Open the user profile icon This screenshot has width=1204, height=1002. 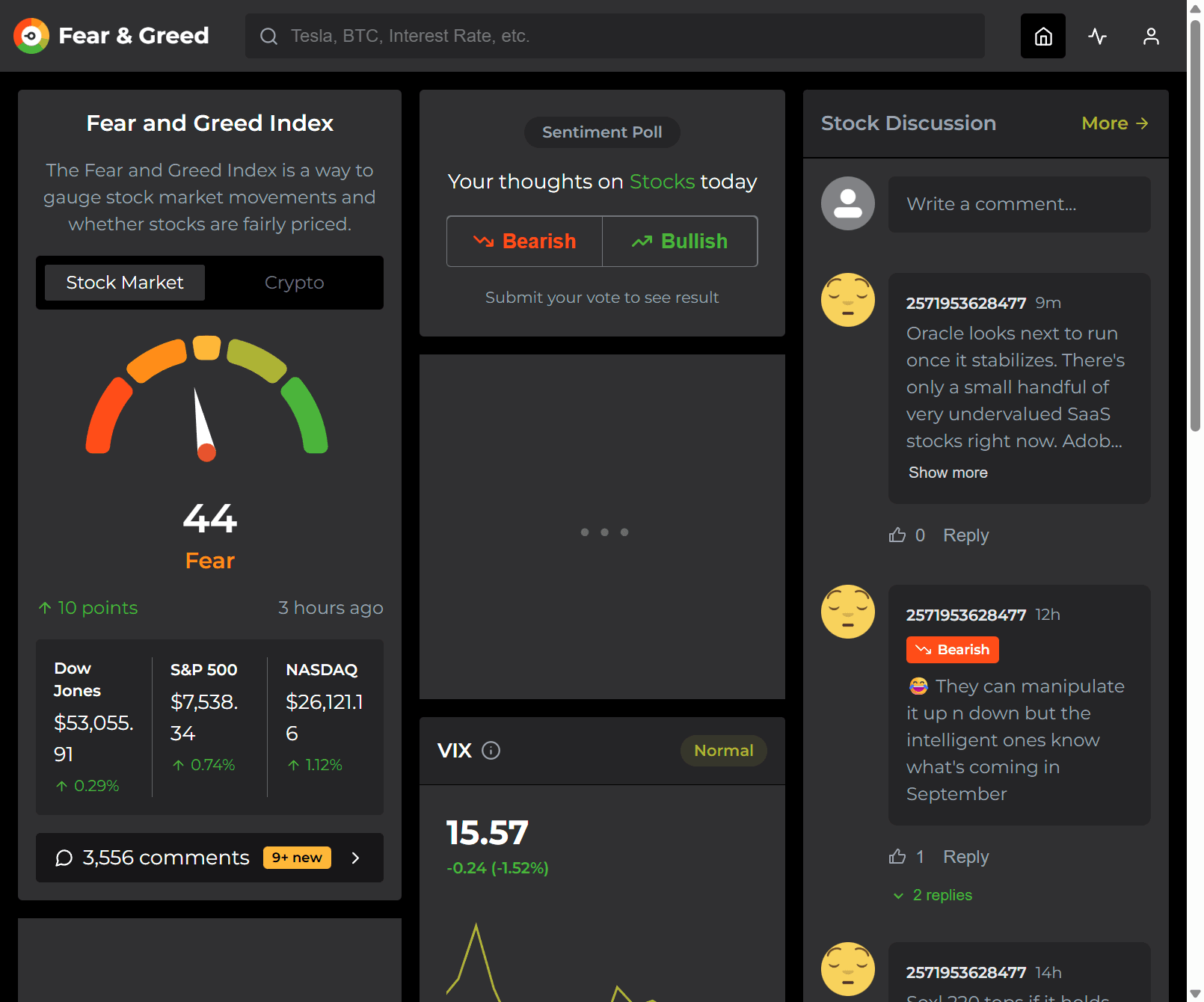click(x=1151, y=36)
